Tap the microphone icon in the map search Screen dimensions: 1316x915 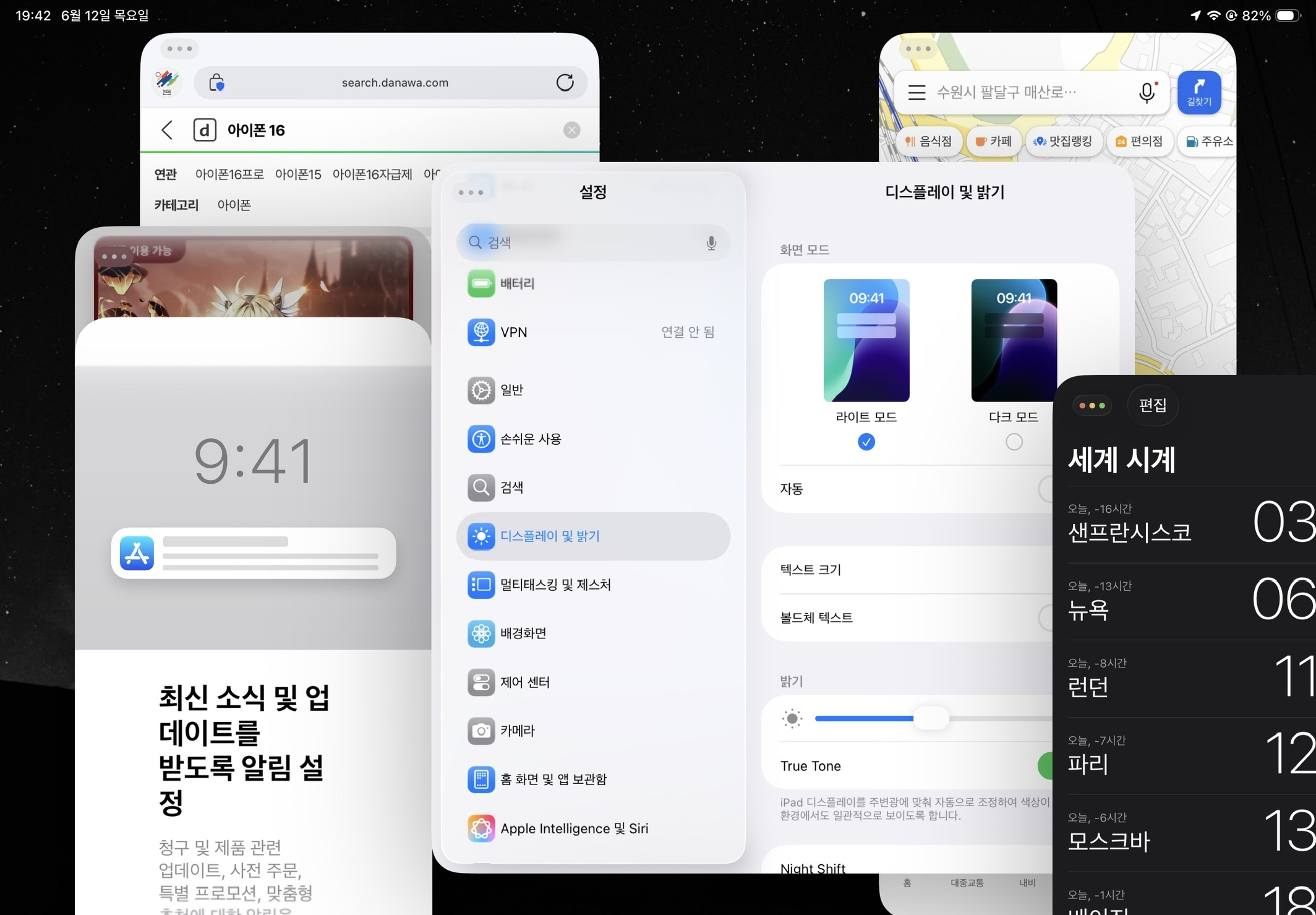[x=1147, y=92]
